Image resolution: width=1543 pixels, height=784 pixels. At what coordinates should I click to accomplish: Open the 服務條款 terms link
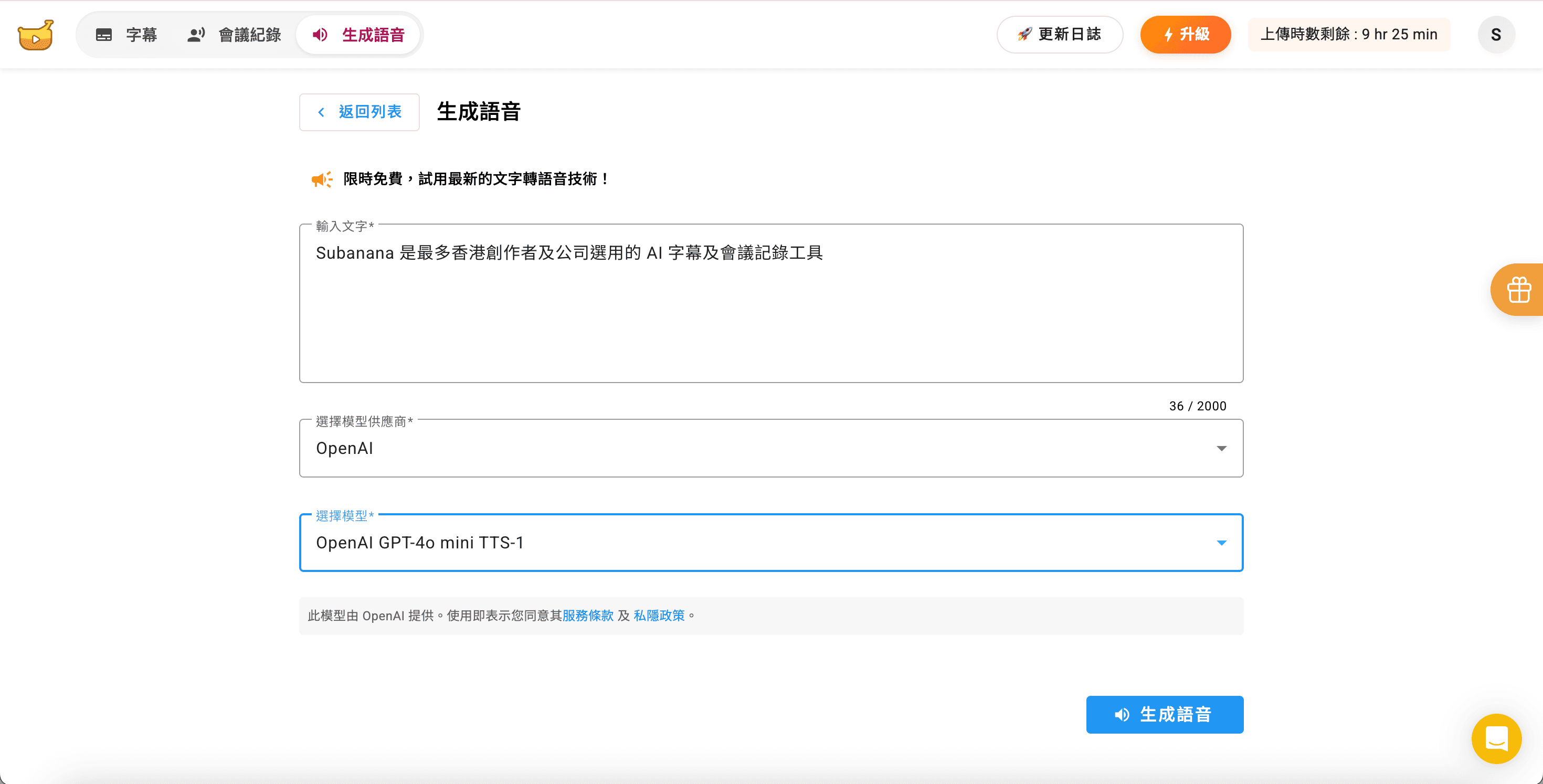(x=588, y=616)
